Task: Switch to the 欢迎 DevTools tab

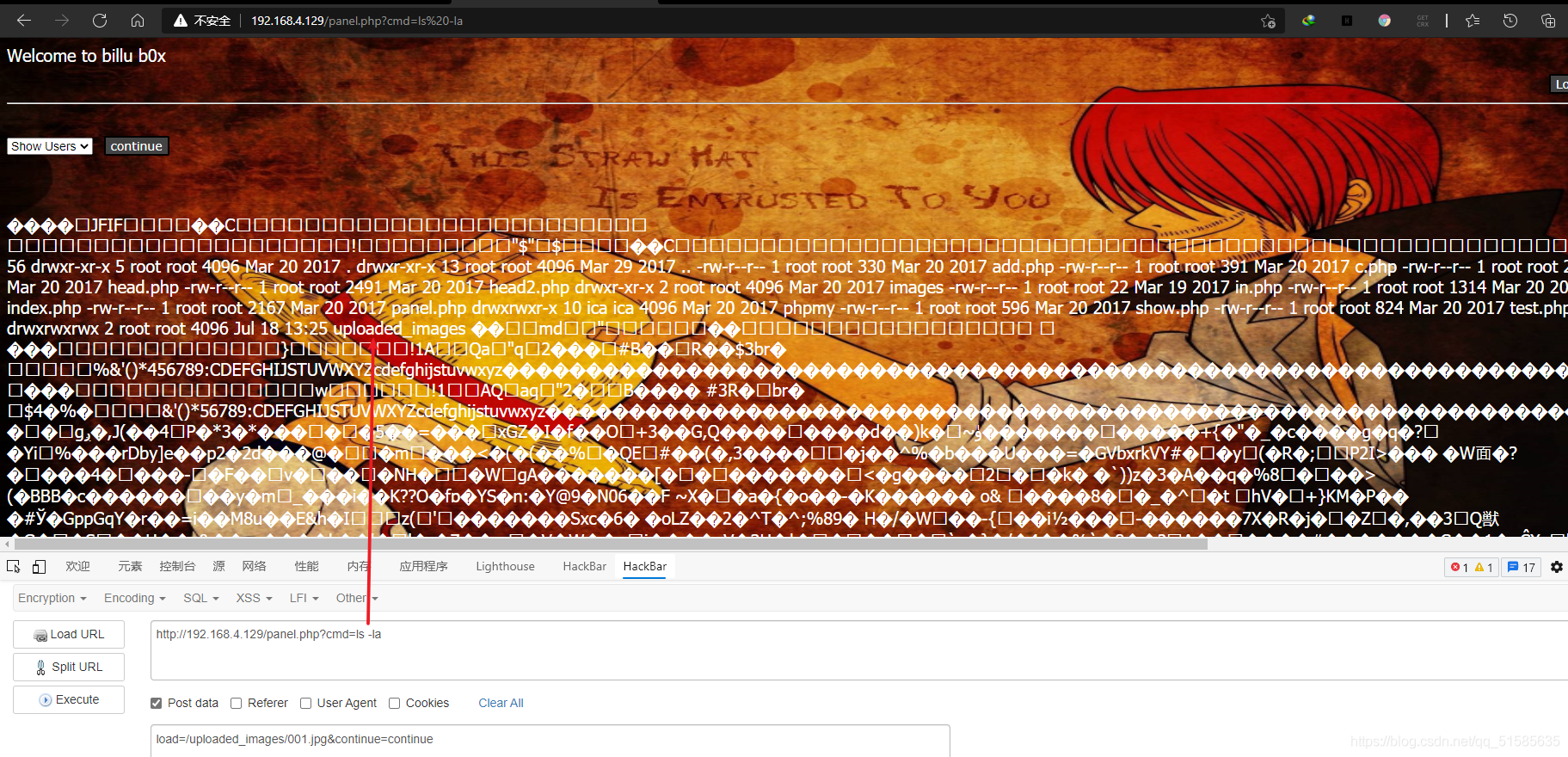Action: point(77,566)
